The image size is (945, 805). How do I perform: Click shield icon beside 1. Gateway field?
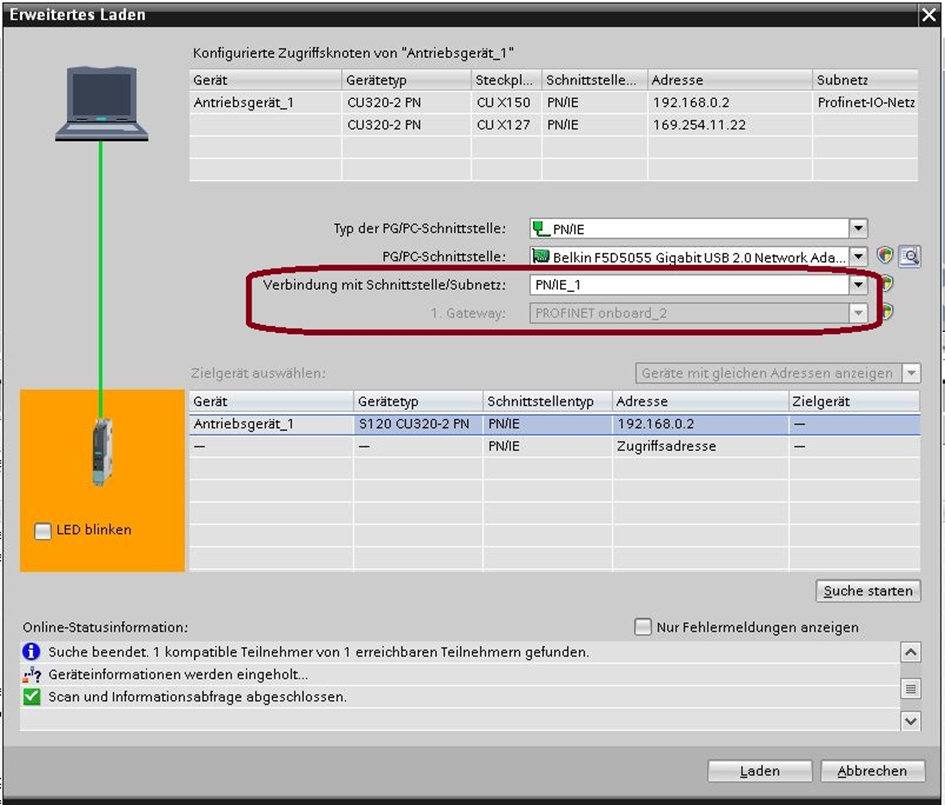[x=885, y=312]
